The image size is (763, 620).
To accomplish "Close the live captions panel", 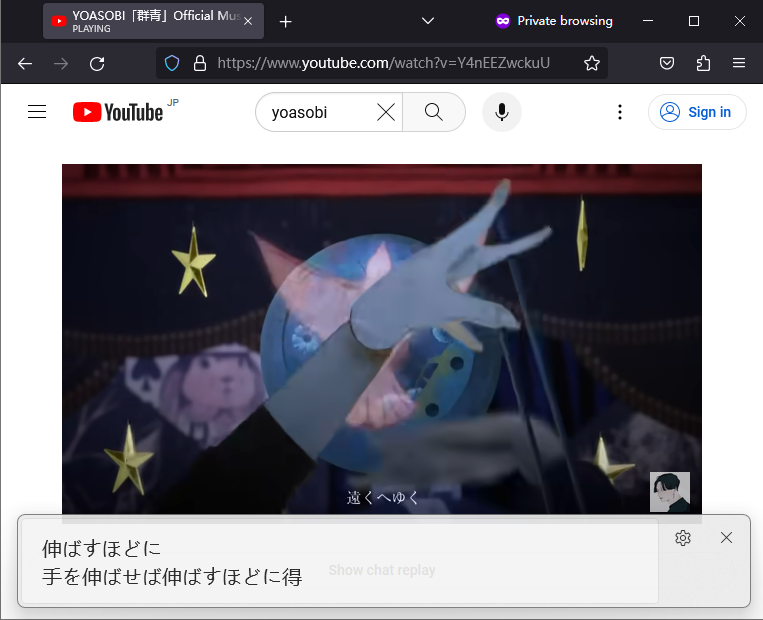I will (726, 538).
